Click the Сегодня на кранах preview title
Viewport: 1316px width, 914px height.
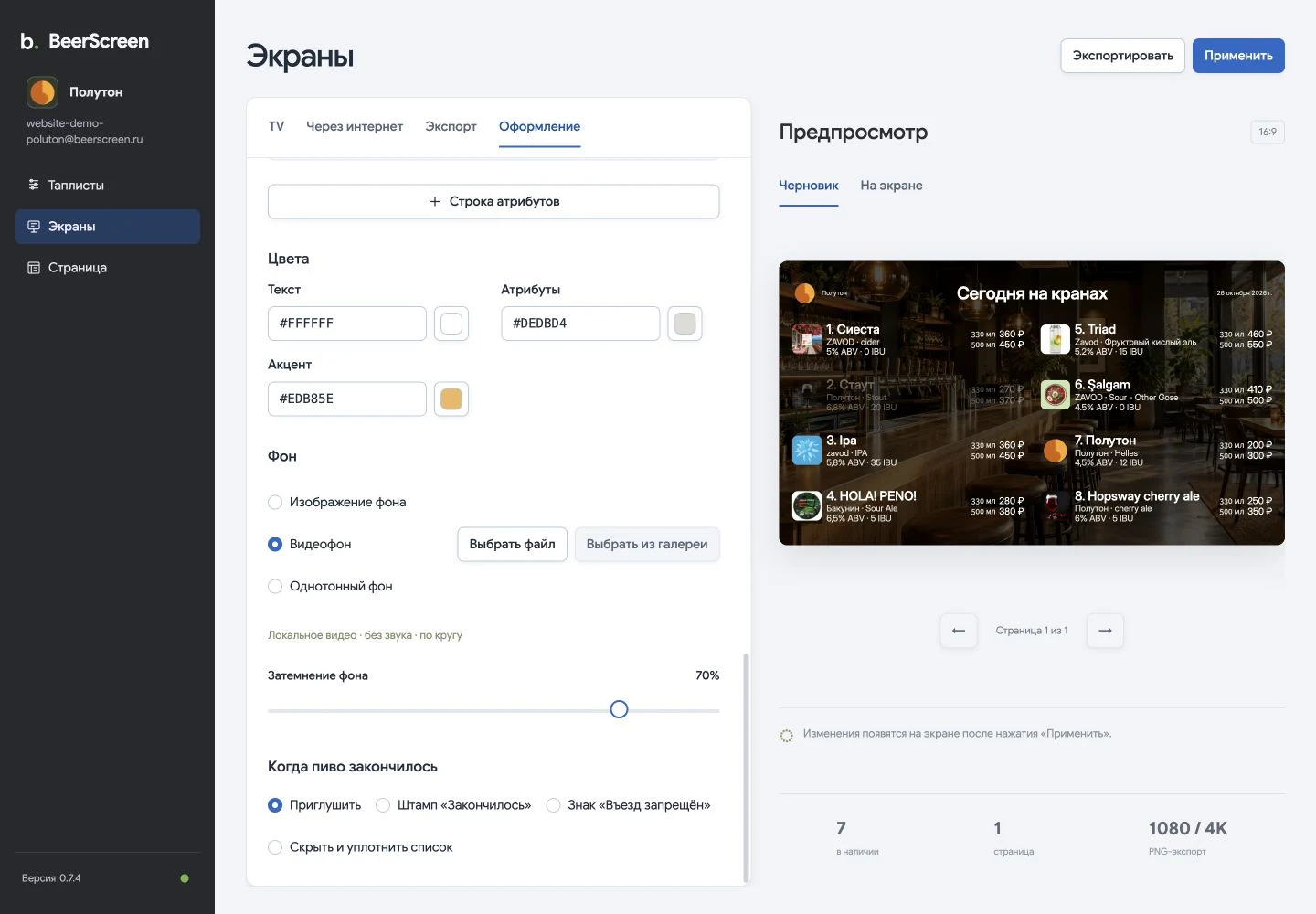tap(1032, 293)
